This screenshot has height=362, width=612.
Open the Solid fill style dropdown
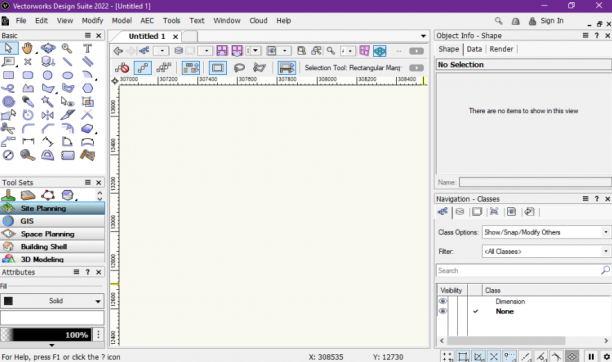pyautogui.click(x=52, y=301)
